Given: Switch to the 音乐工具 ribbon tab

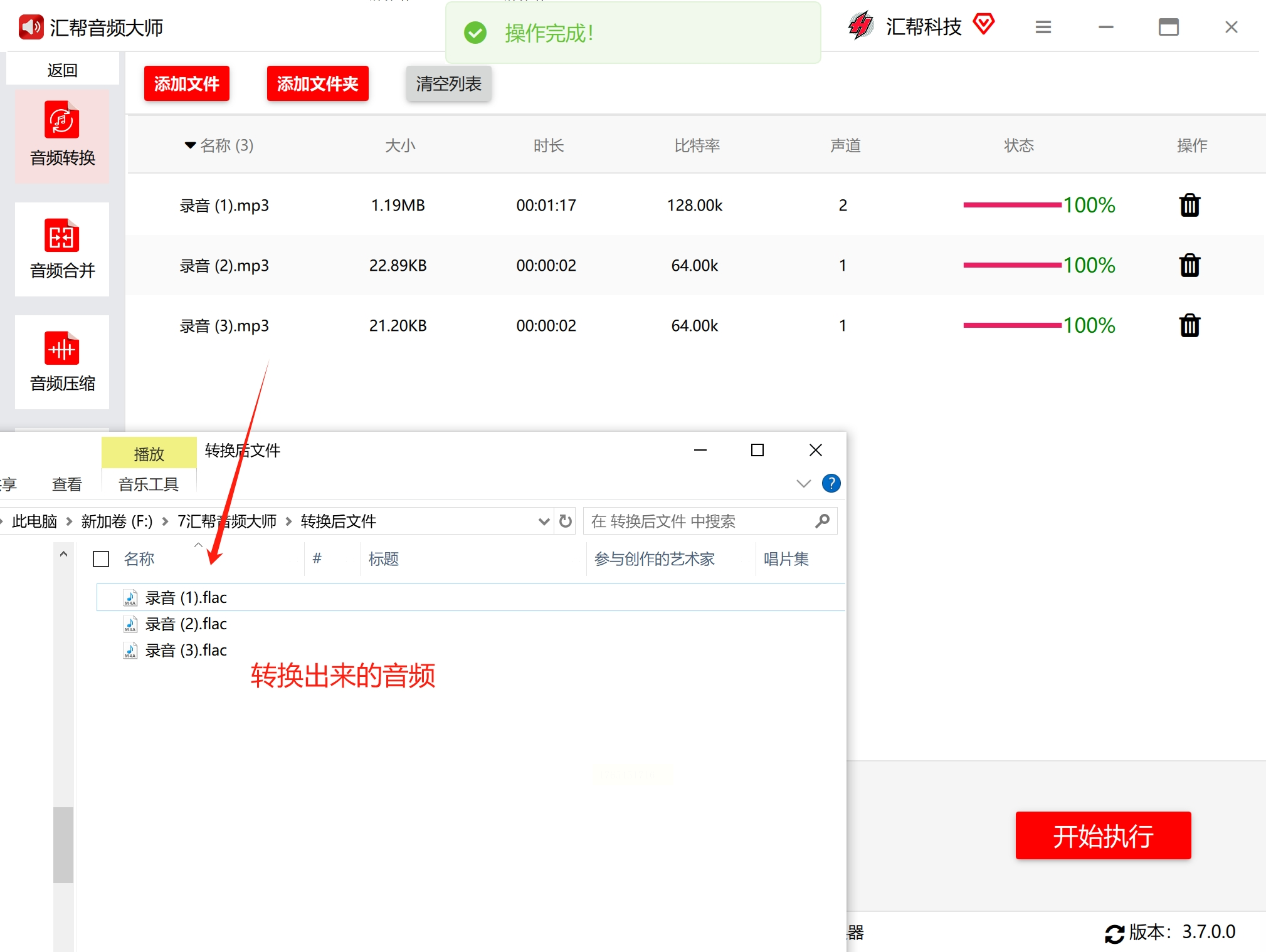Looking at the screenshot, I should [149, 484].
